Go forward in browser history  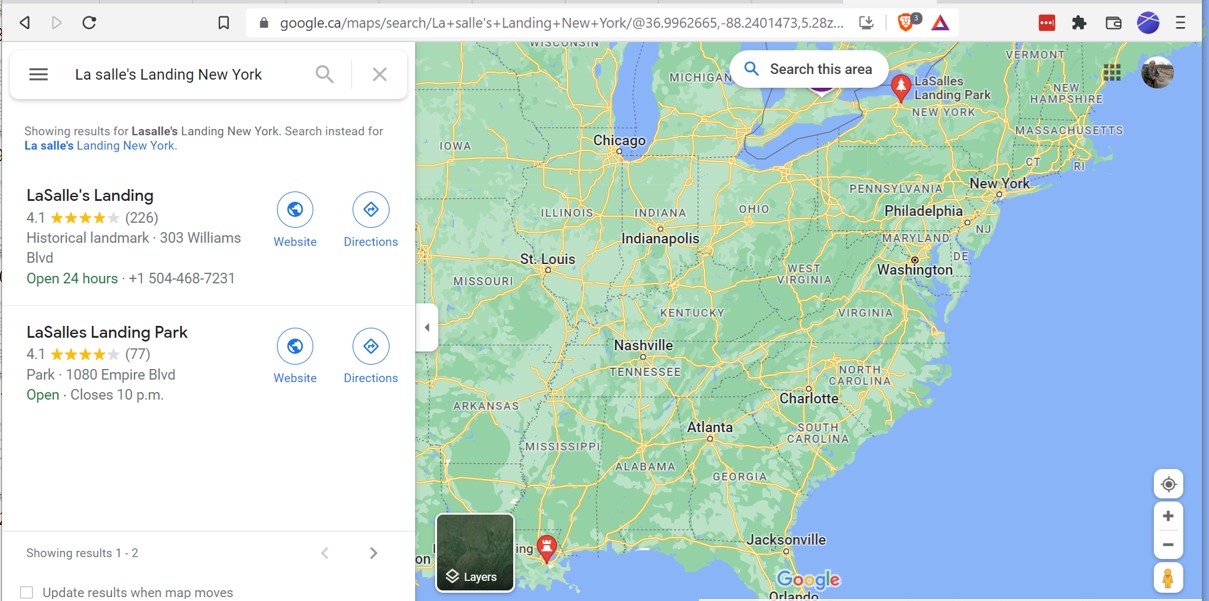57,22
